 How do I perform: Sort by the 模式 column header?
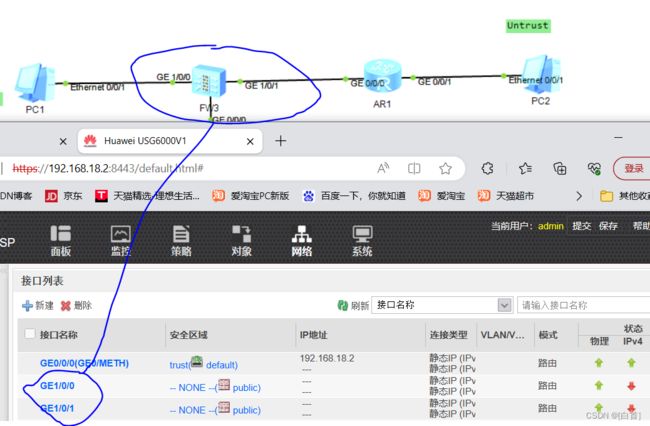[548, 335]
